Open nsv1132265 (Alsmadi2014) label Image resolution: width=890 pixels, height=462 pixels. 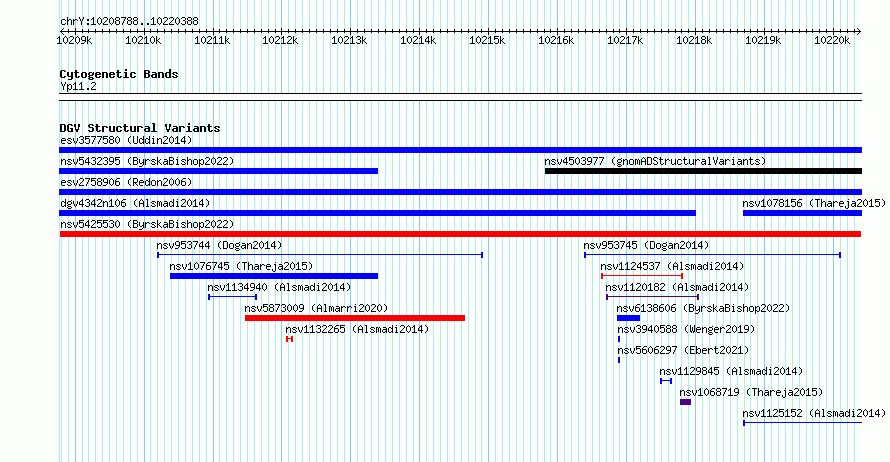tap(357, 329)
